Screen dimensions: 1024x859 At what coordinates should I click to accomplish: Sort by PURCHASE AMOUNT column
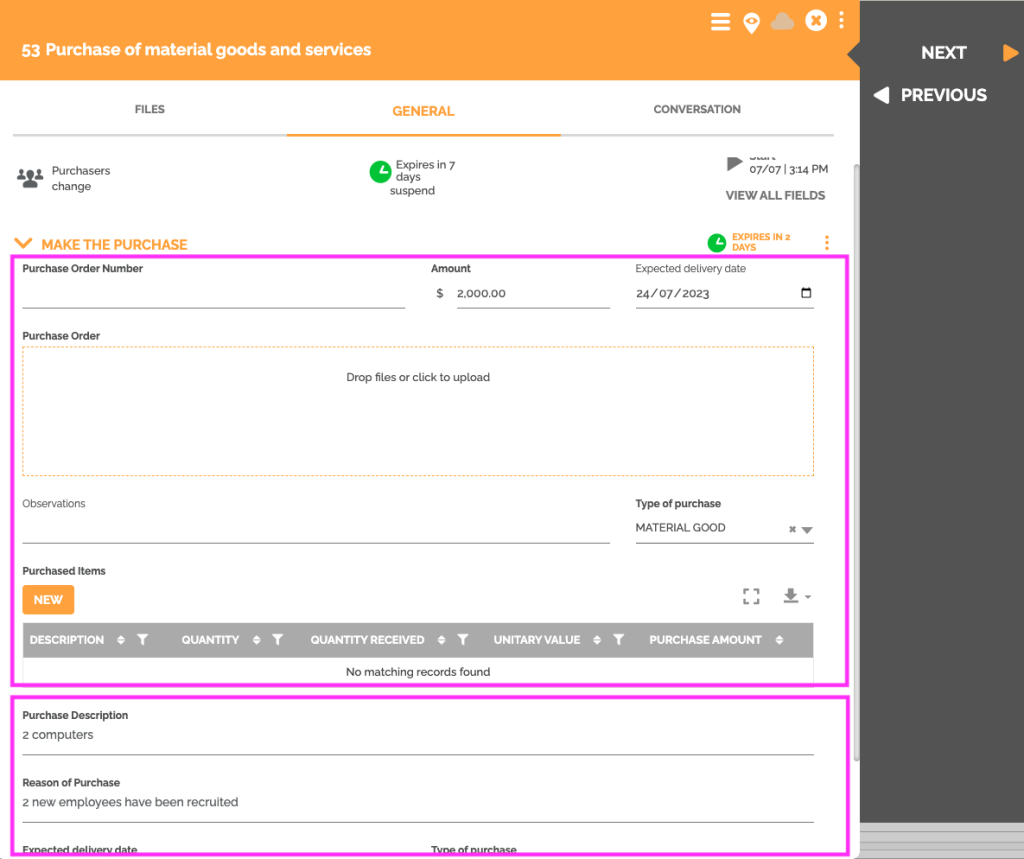click(779, 639)
